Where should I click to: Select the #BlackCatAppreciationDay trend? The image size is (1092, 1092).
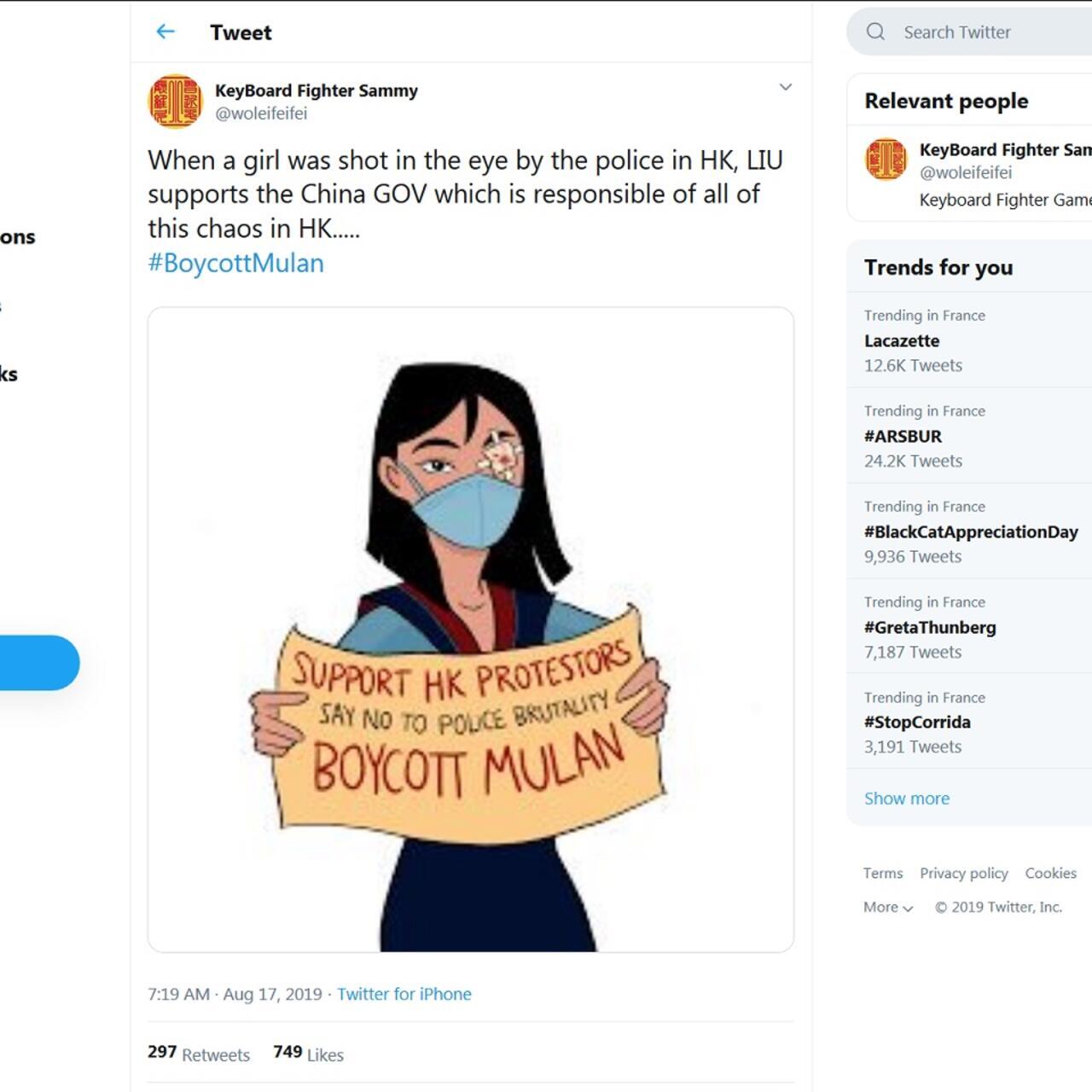tap(971, 531)
